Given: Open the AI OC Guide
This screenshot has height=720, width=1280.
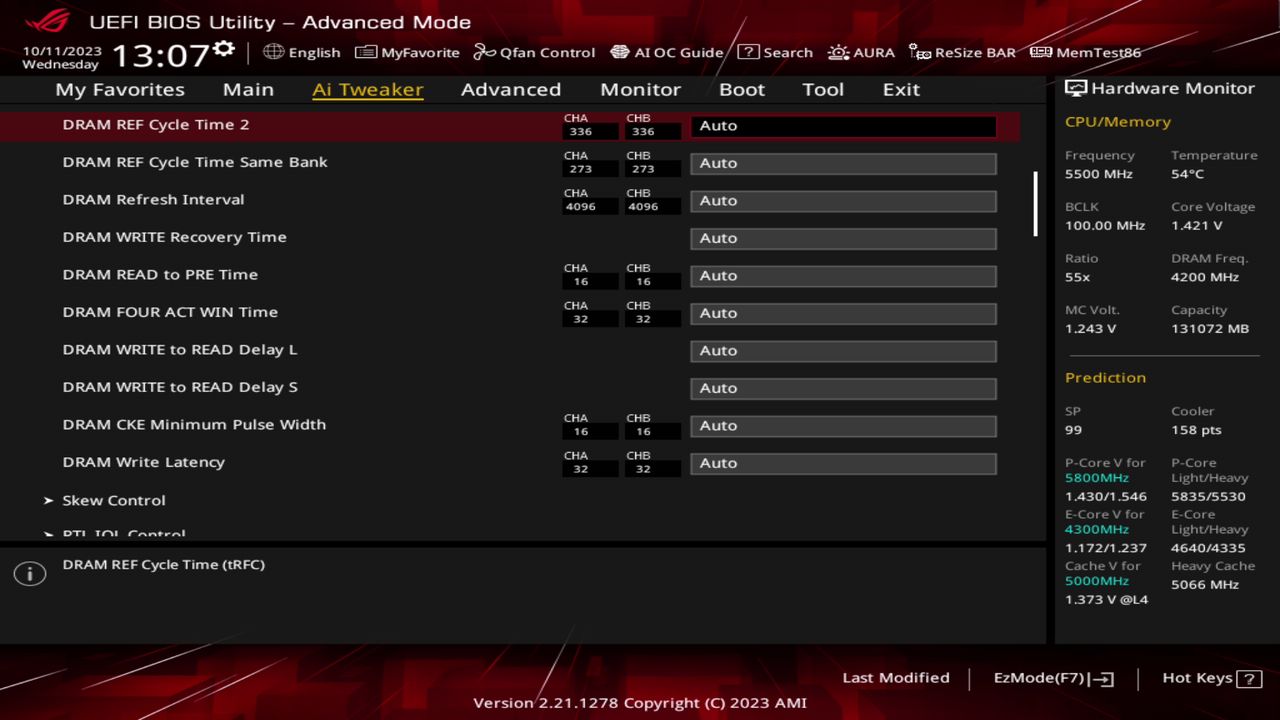Looking at the screenshot, I should coord(666,52).
